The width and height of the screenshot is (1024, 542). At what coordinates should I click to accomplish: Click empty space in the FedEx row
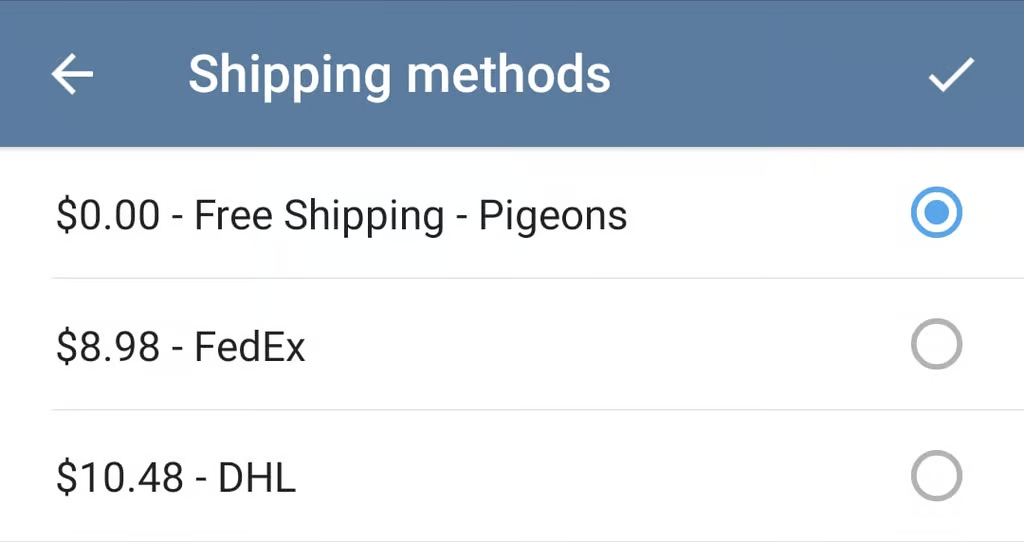coord(600,346)
